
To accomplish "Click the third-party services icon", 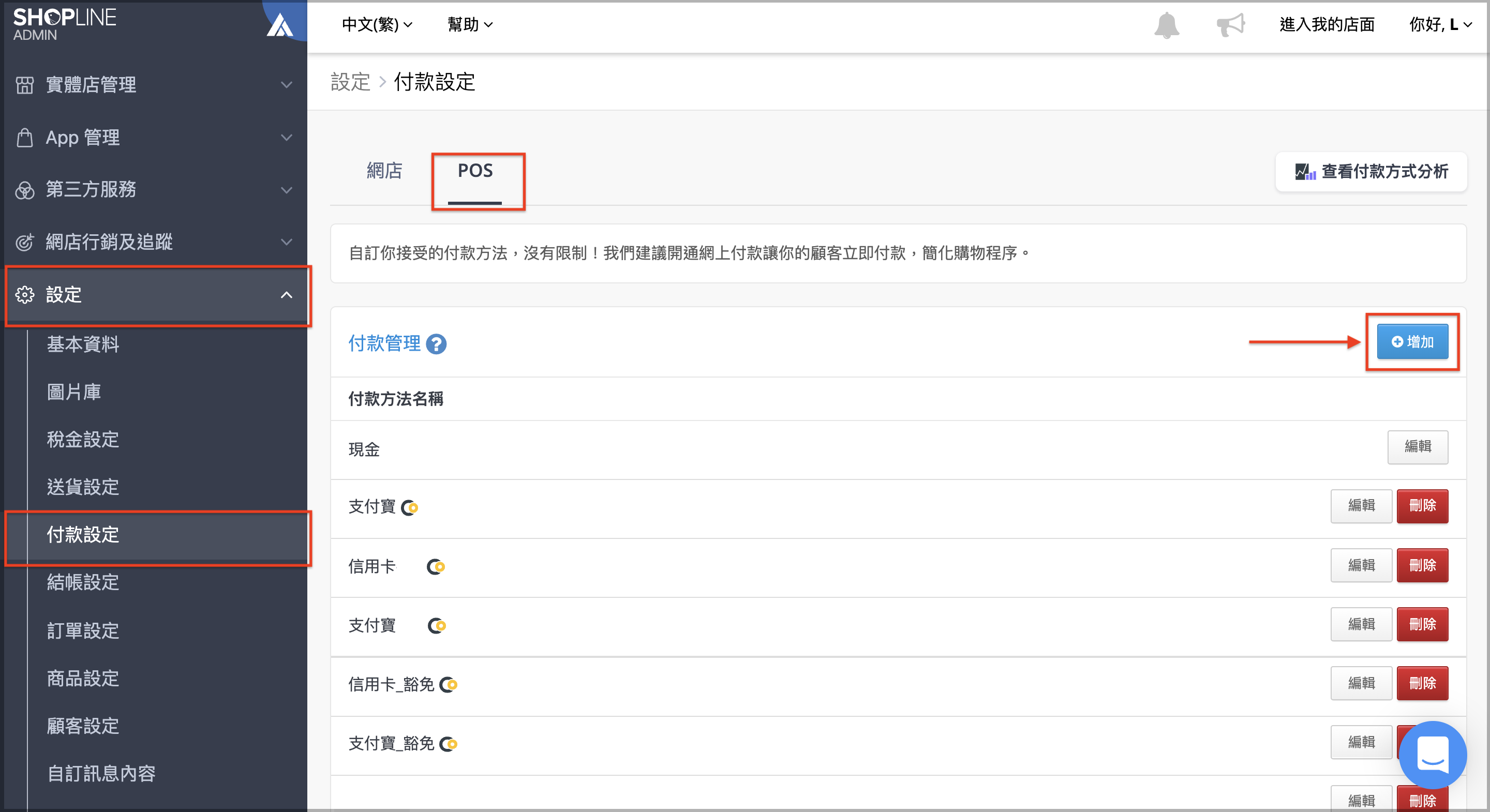I will [24, 190].
